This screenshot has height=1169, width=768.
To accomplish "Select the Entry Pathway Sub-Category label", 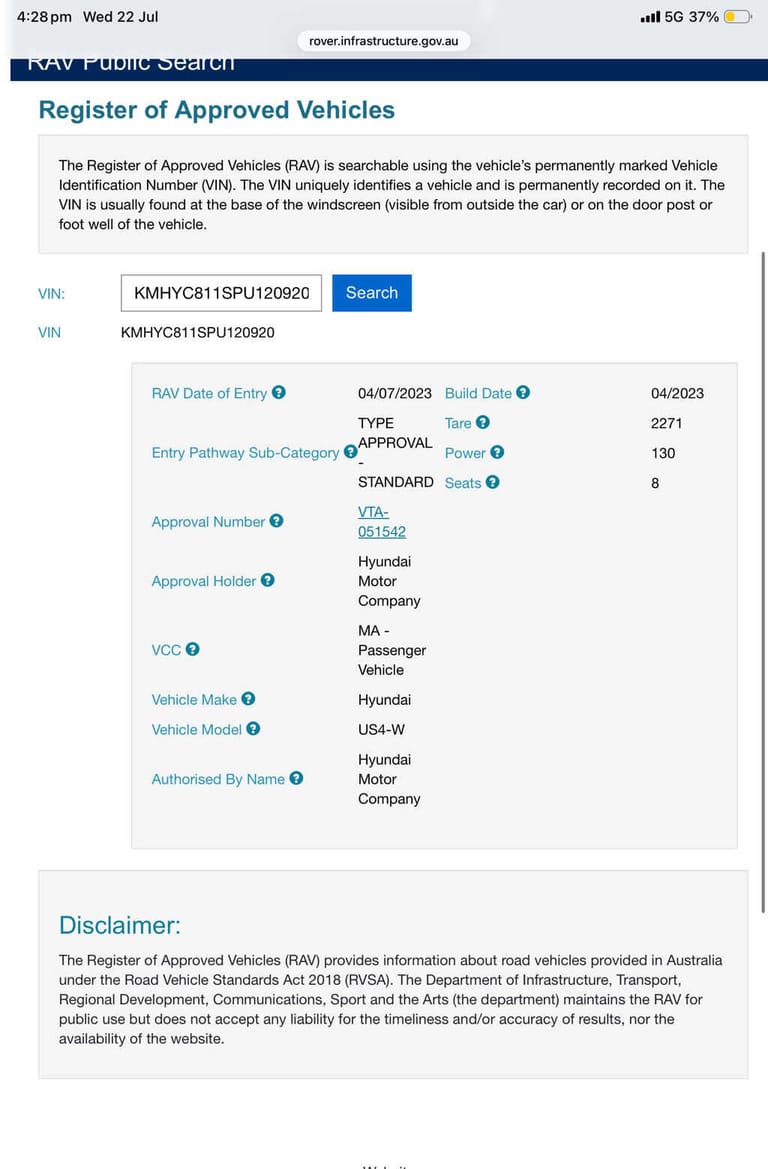I will point(245,453).
